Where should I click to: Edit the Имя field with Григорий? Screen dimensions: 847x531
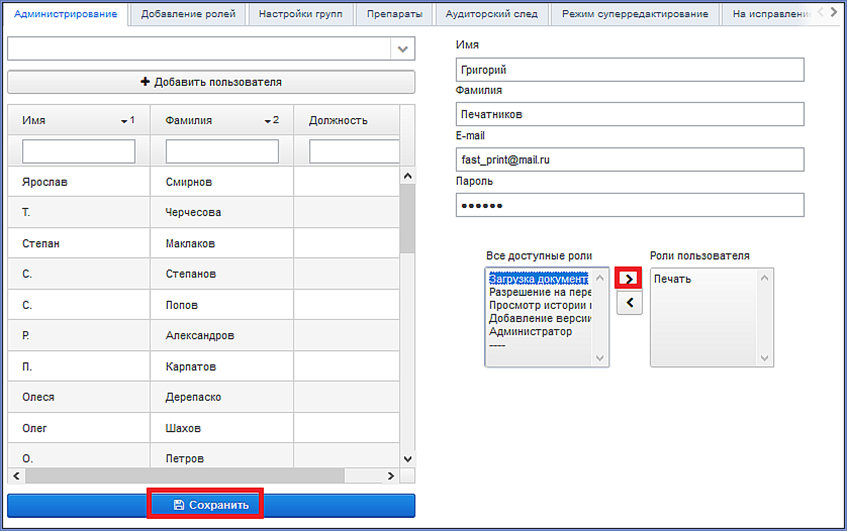coord(630,70)
